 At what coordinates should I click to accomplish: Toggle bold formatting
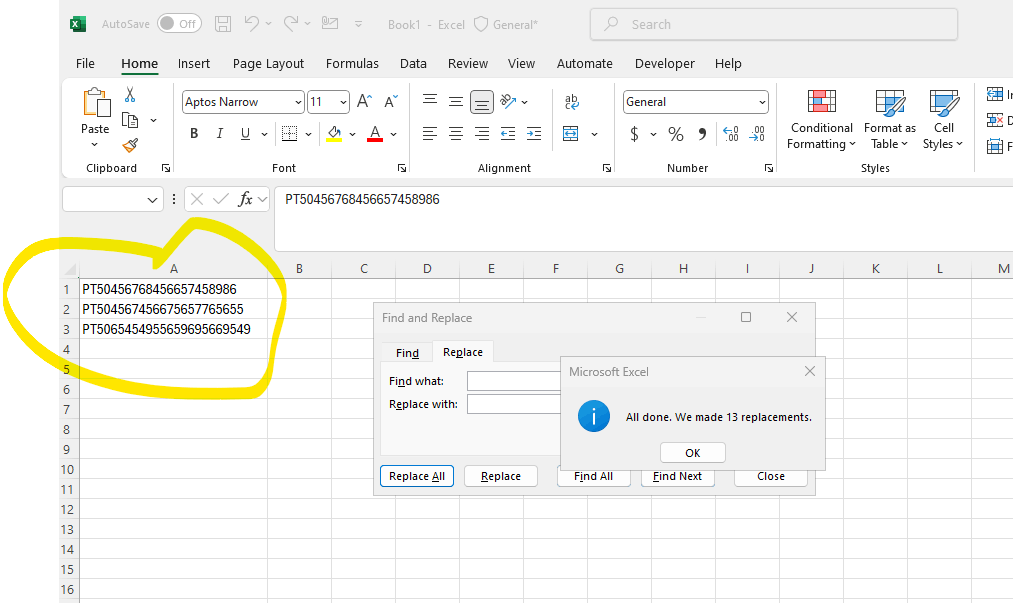tap(194, 134)
